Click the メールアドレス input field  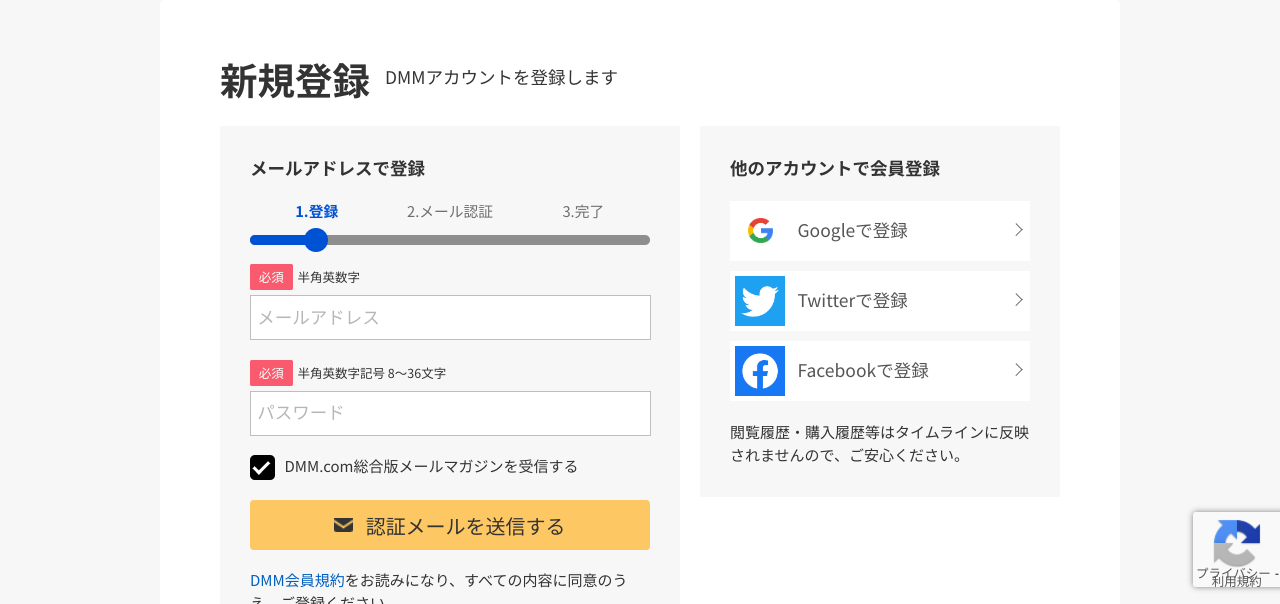[450, 317]
